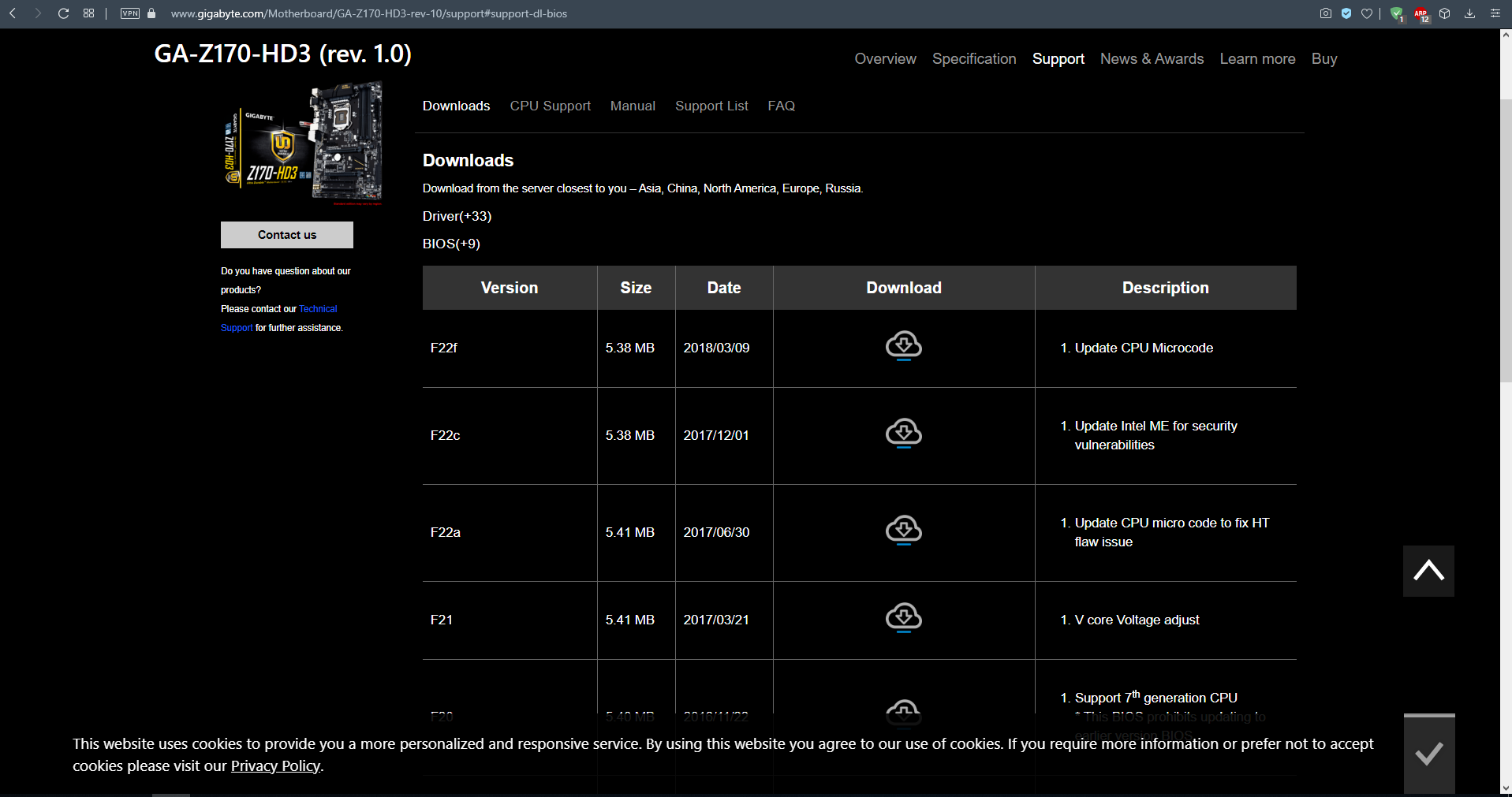
Task: Switch to the FAQ sub-tab
Action: (781, 106)
